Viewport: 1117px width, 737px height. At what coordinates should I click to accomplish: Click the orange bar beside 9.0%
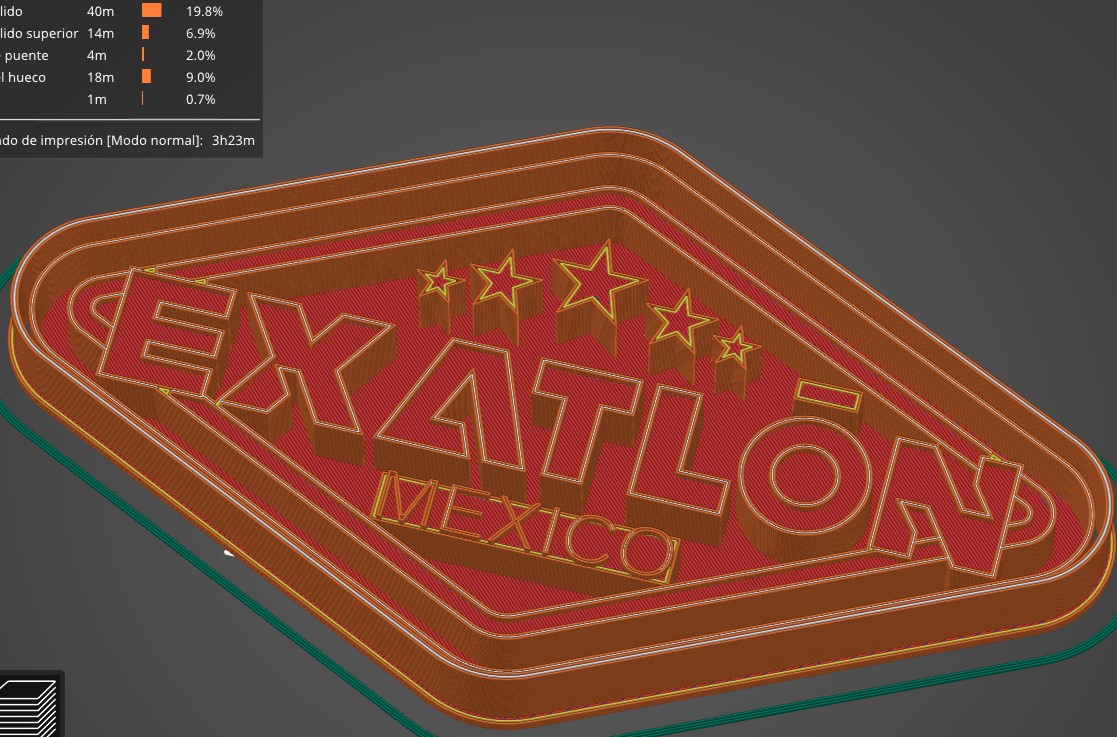tap(147, 76)
